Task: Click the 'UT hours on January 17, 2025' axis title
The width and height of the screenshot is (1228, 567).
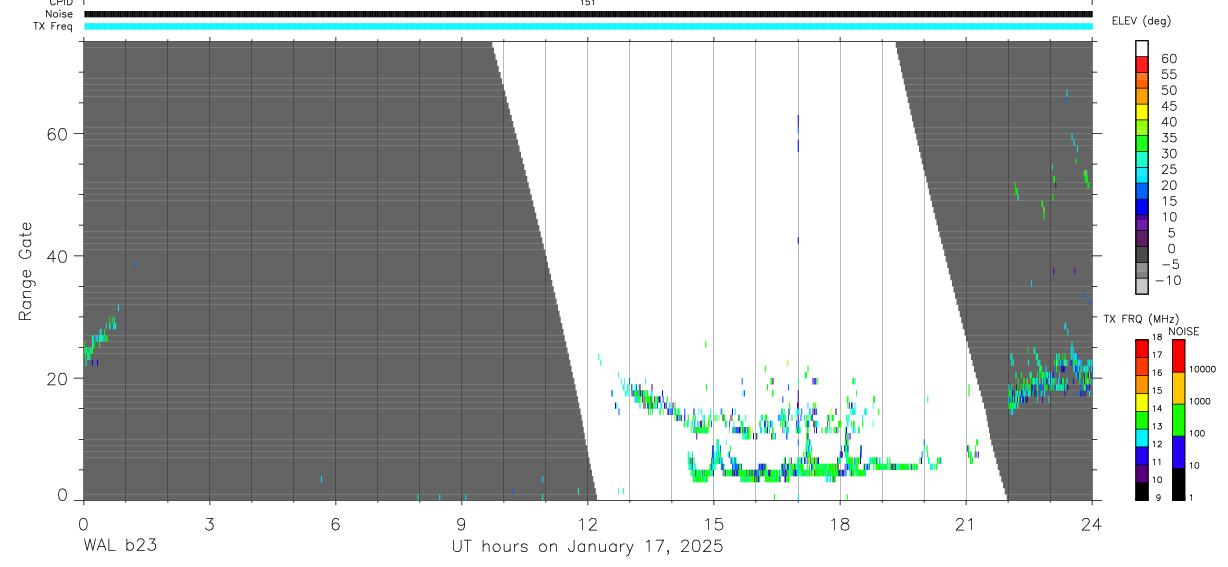Action: [586, 547]
